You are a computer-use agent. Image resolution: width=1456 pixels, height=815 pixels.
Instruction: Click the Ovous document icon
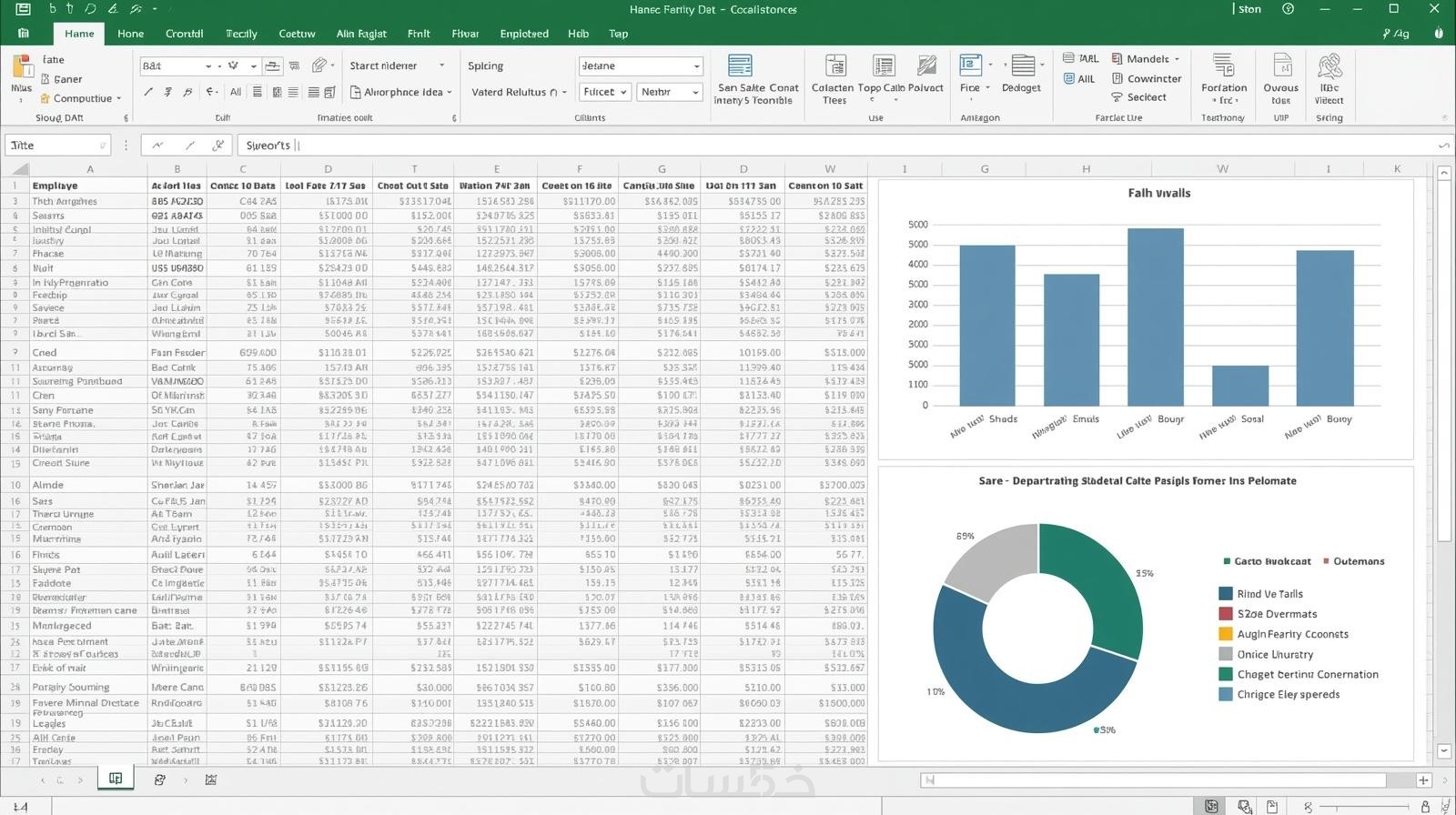click(1282, 65)
